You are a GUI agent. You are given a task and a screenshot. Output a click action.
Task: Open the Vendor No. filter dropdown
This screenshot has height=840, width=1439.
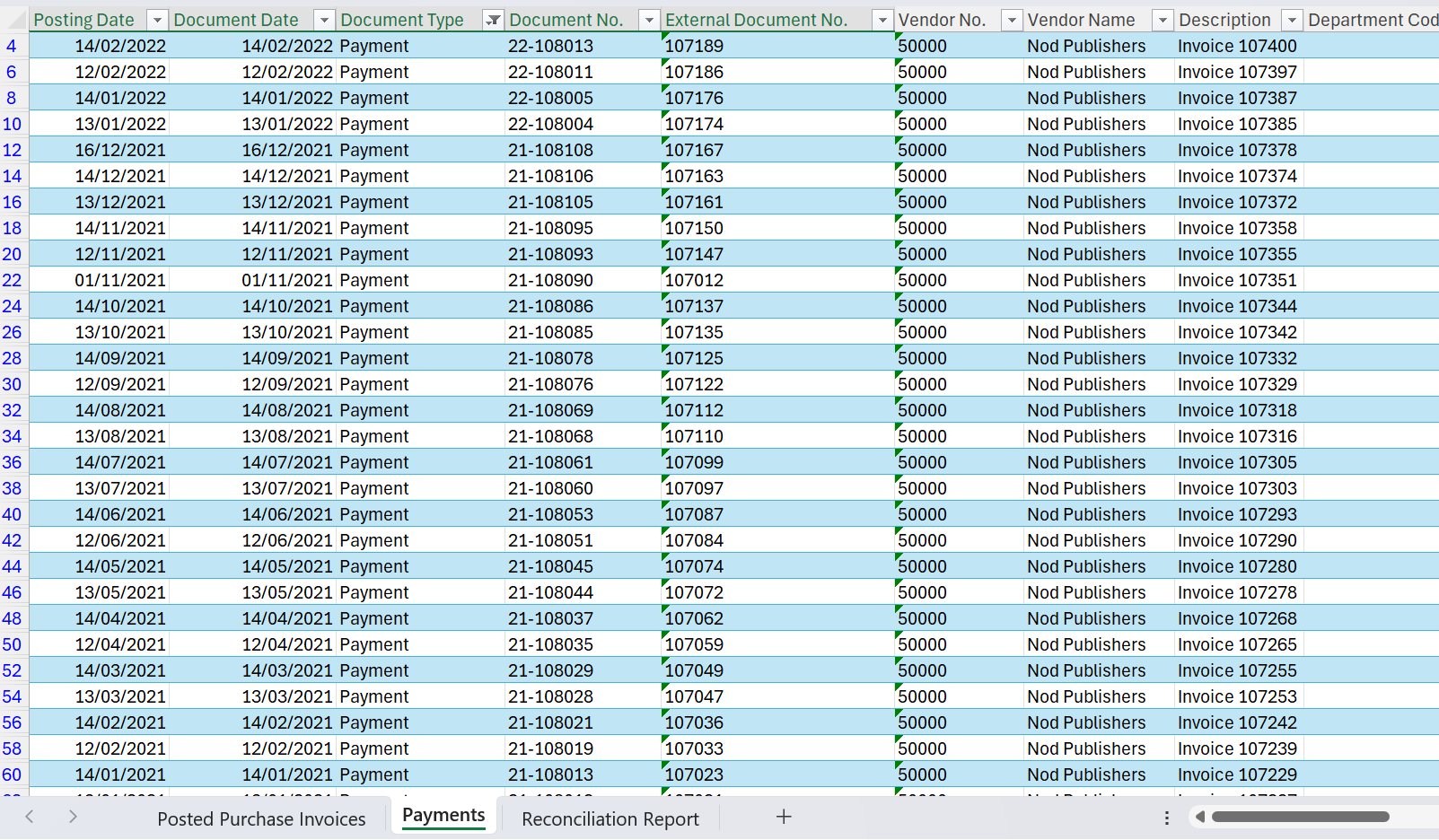click(1012, 20)
